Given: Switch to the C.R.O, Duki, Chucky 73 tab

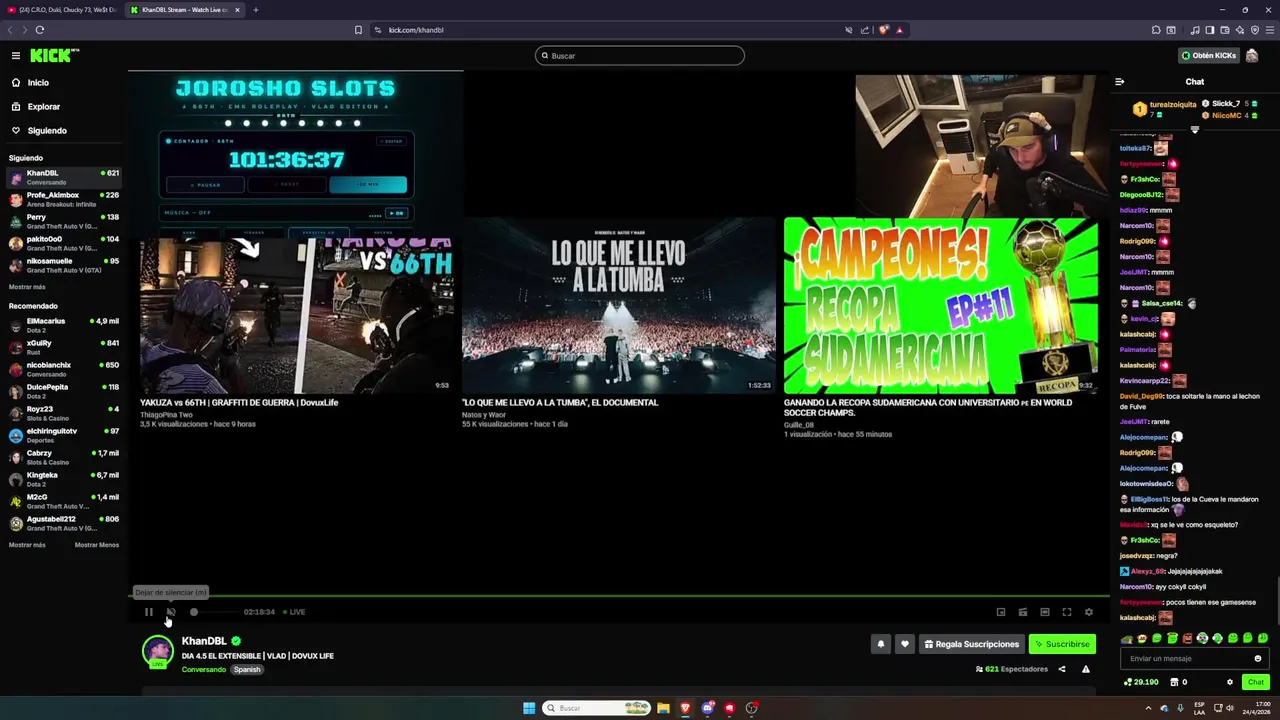Looking at the screenshot, I should coord(62,10).
